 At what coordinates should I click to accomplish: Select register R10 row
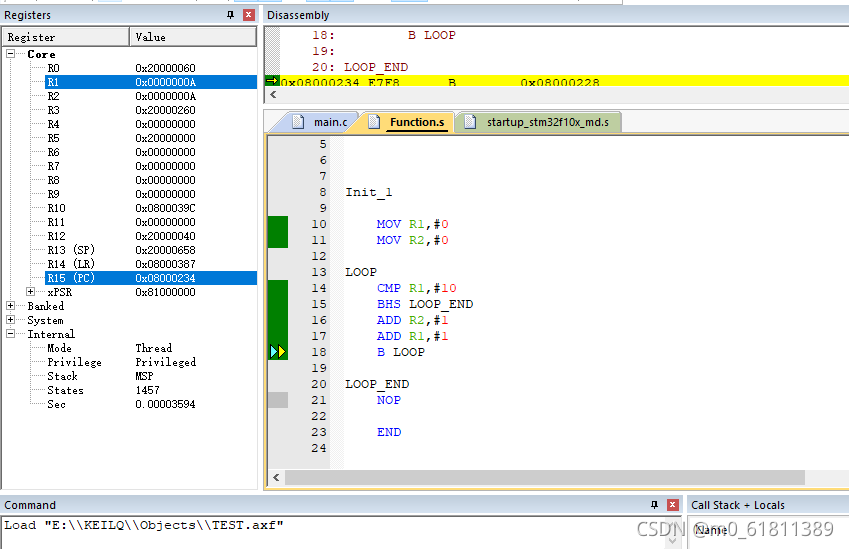coord(151,208)
